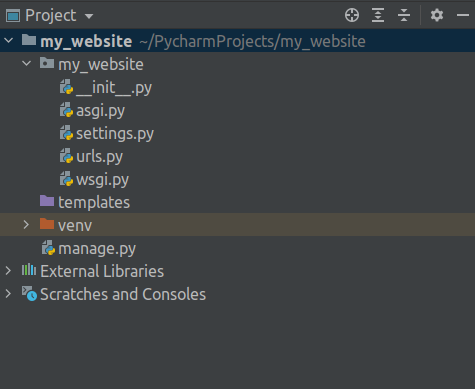Image resolution: width=475 pixels, height=389 pixels.
Task: Select the __init__.py file
Action: tap(114, 88)
